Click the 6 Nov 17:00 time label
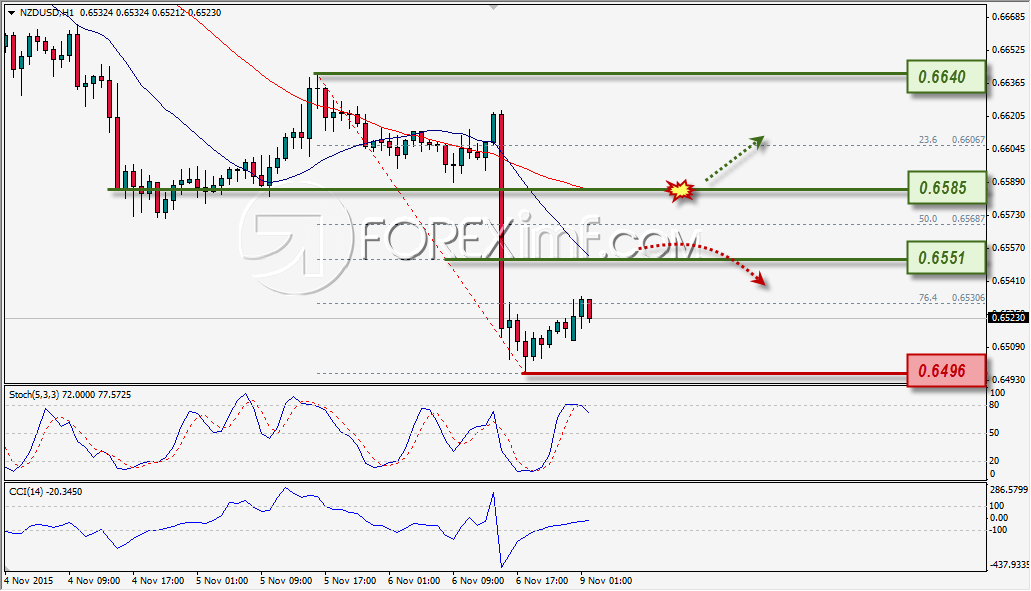1031x591 pixels. pos(542,580)
